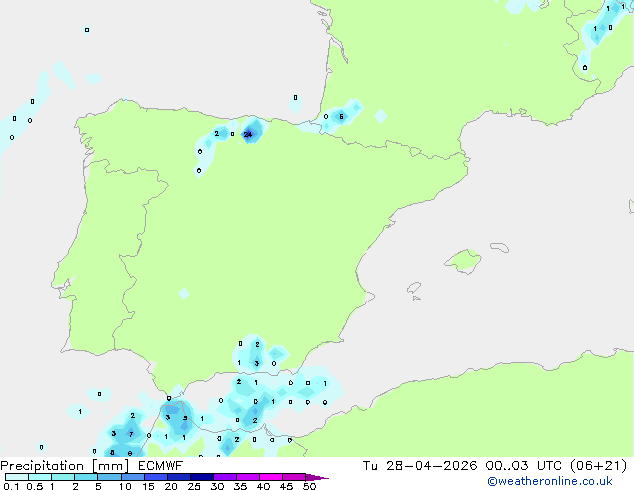634x490 pixels.
Task: Select the Precipitation [mm] title text
Action: click(x=65, y=466)
